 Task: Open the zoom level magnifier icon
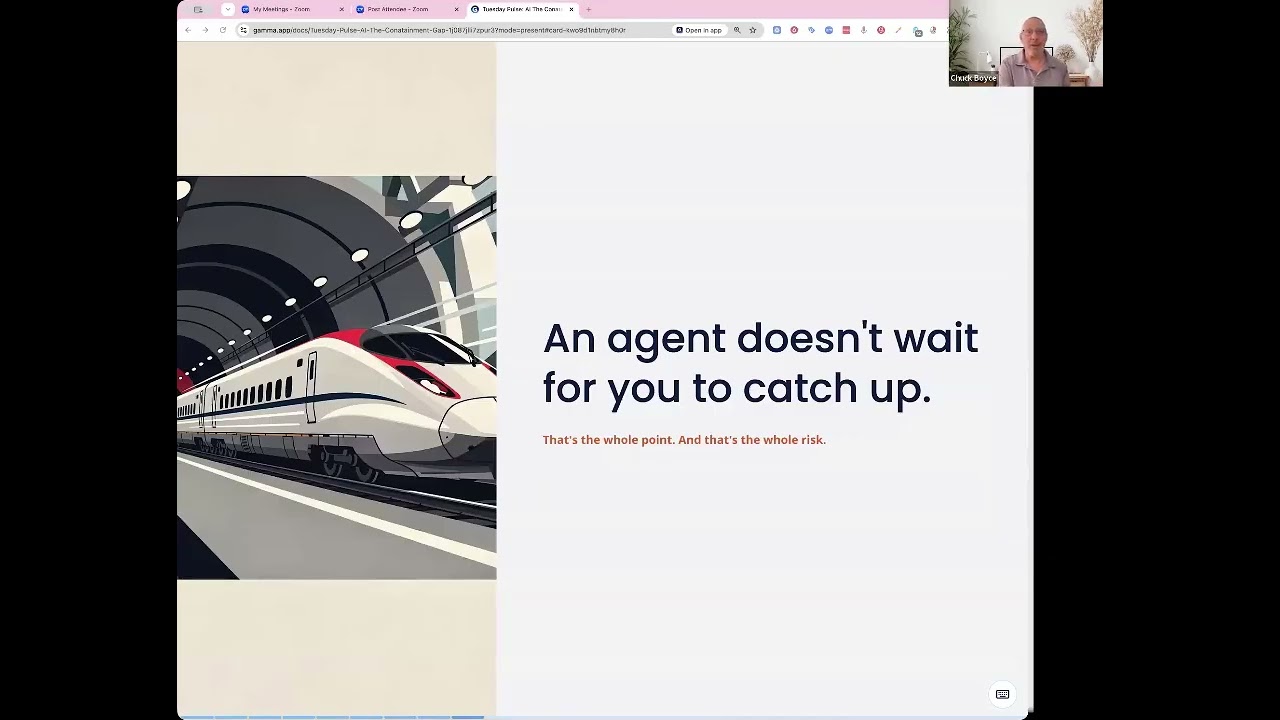[737, 30]
